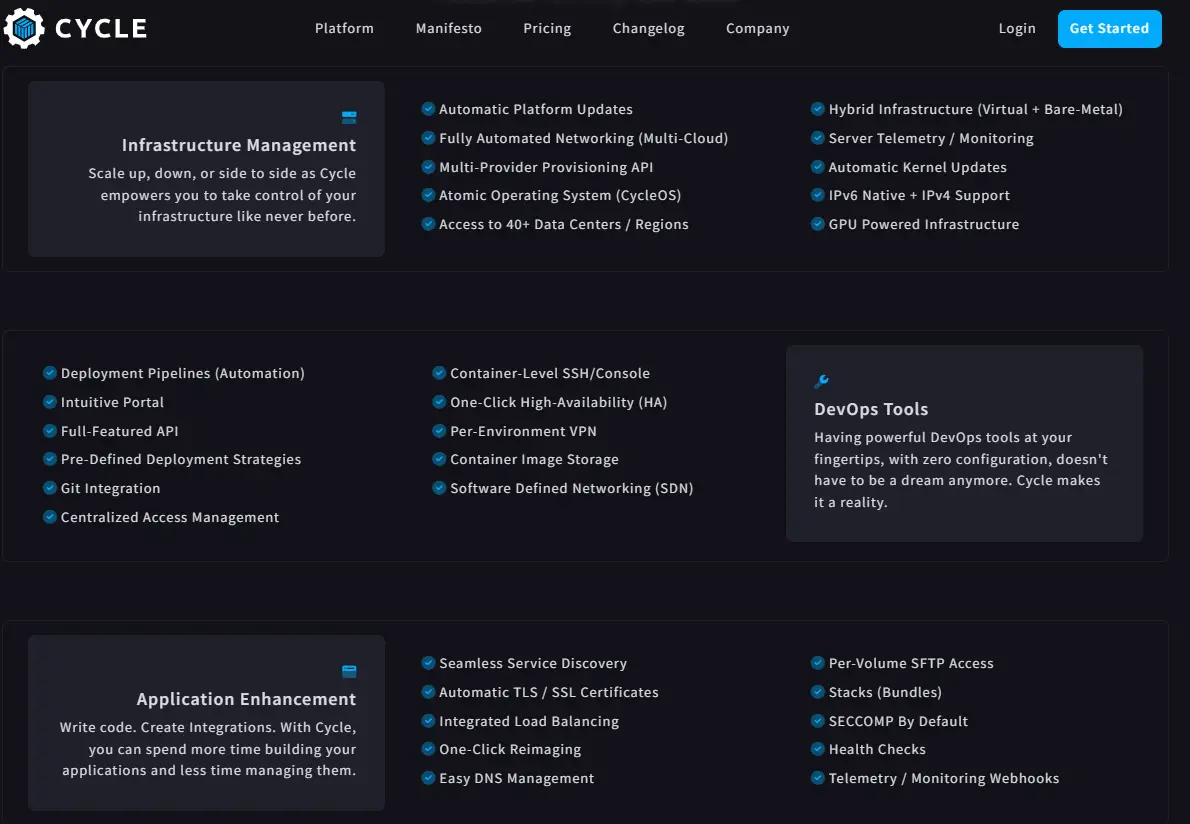The height and width of the screenshot is (824, 1190).
Task: Click the window icon above Application Enhancement
Action: (349, 671)
